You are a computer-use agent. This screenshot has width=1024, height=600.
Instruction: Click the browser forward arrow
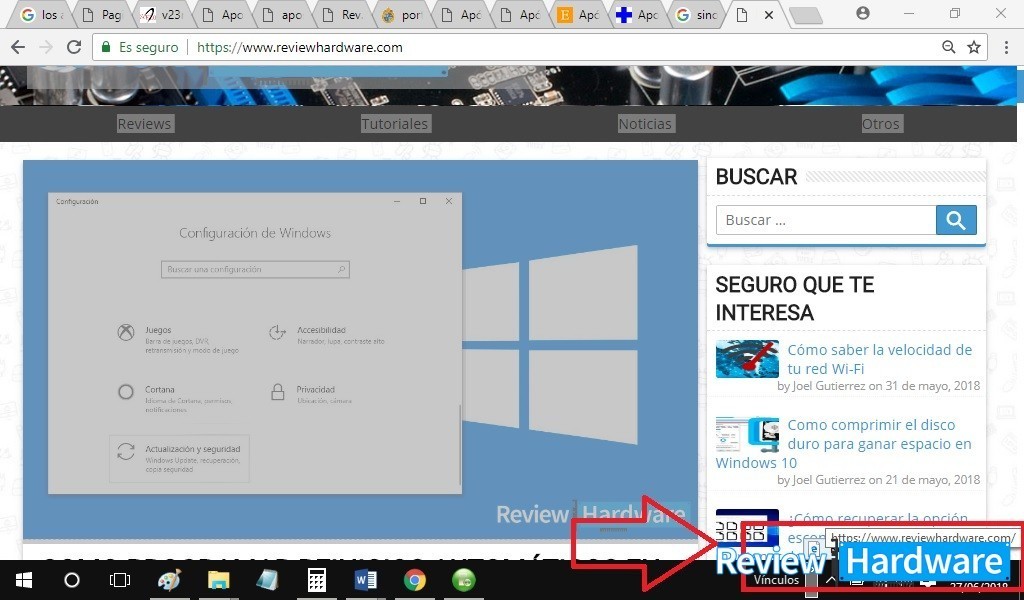(x=46, y=47)
